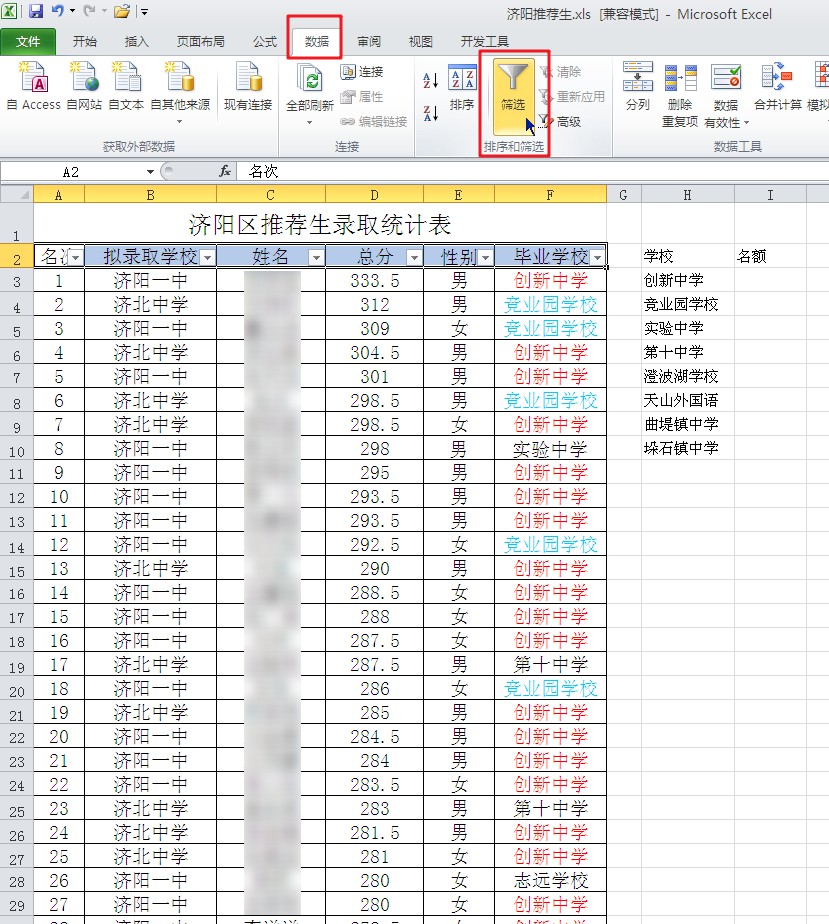
Task: Expand the 数据有效性 dropdown arrow
Action: pos(746,123)
